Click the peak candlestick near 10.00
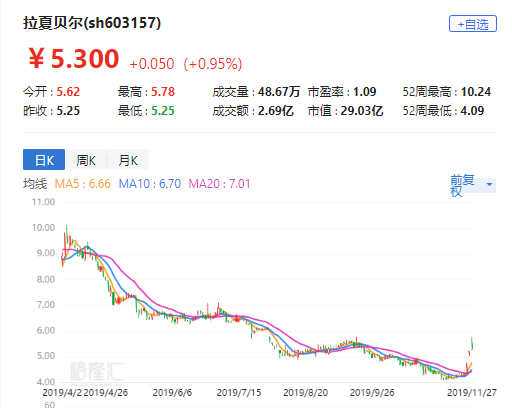512x408 pixels. click(67, 235)
